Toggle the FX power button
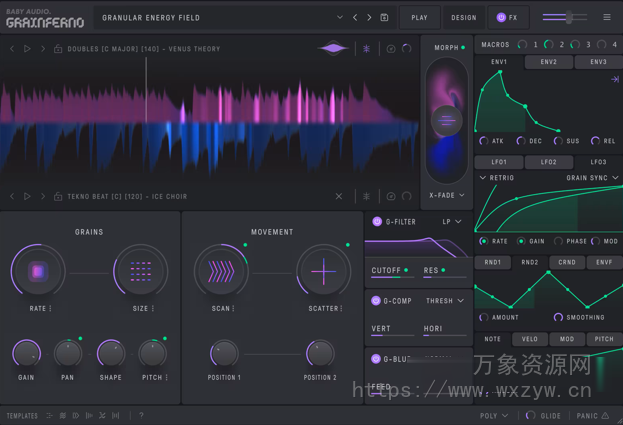The width and height of the screenshot is (623, 425). 501,17
